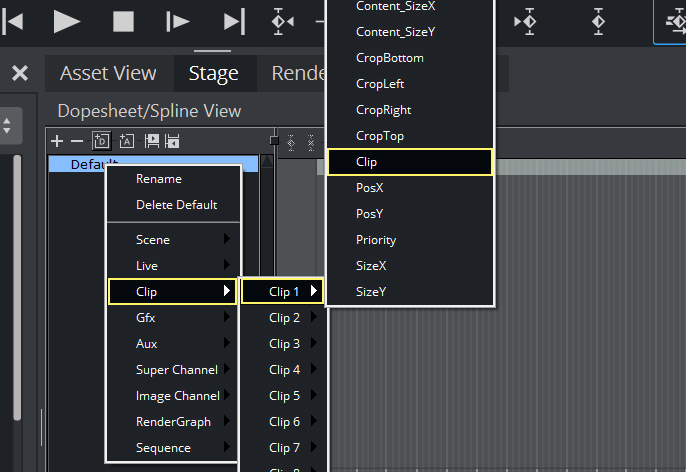Click the play-from-marker icon next to Stop

pos(178,20)
